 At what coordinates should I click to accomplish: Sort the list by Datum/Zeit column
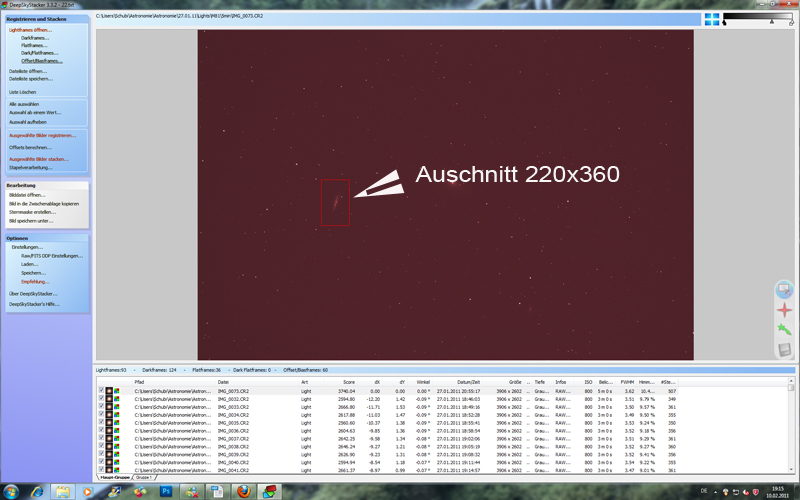tap(472, 382)
